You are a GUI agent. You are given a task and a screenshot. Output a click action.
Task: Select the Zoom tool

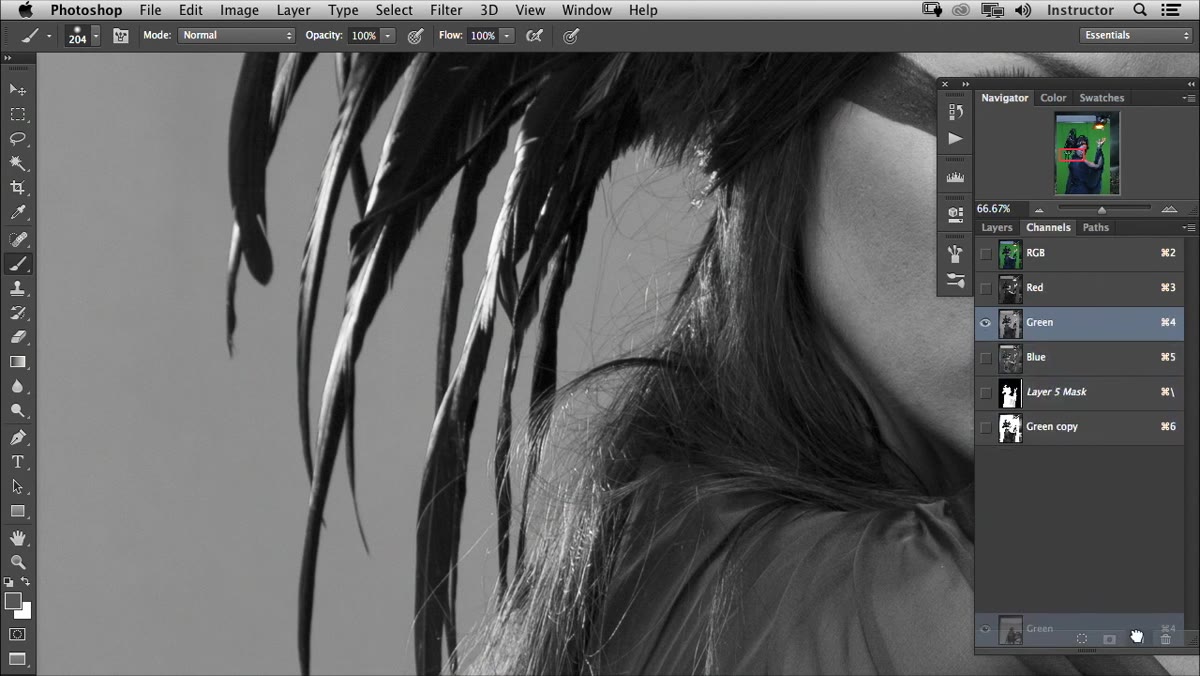18,562
